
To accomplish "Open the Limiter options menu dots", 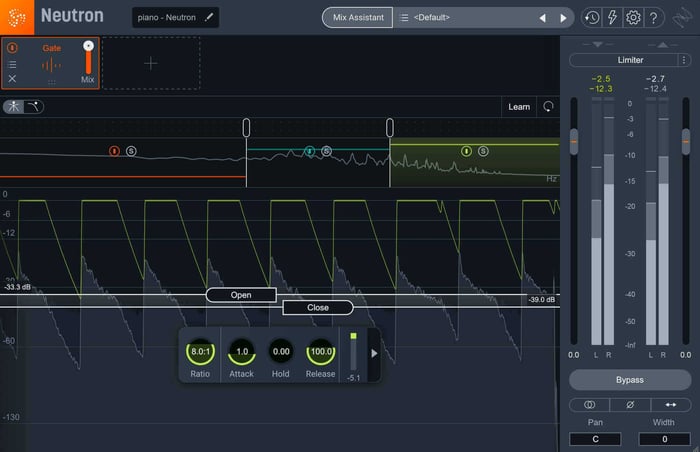I will tap(683, 60).
